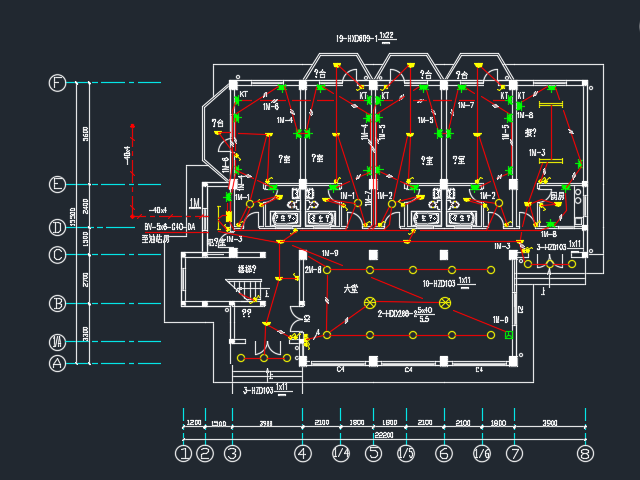The image size is (640, 480).
Task: Select axis bubble D on the left
Action: 58,227
